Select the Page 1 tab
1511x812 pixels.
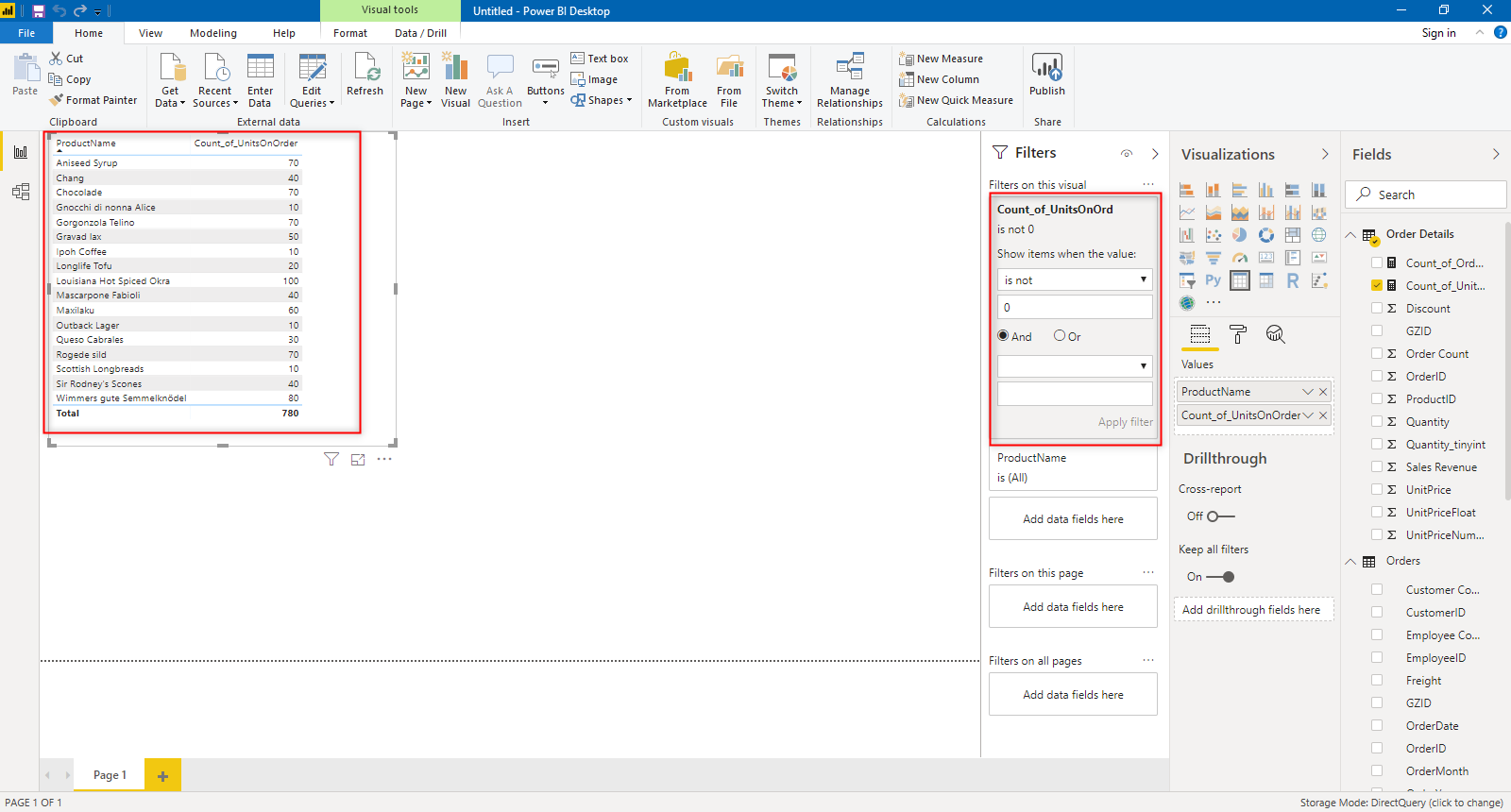(x=110, y=775)
